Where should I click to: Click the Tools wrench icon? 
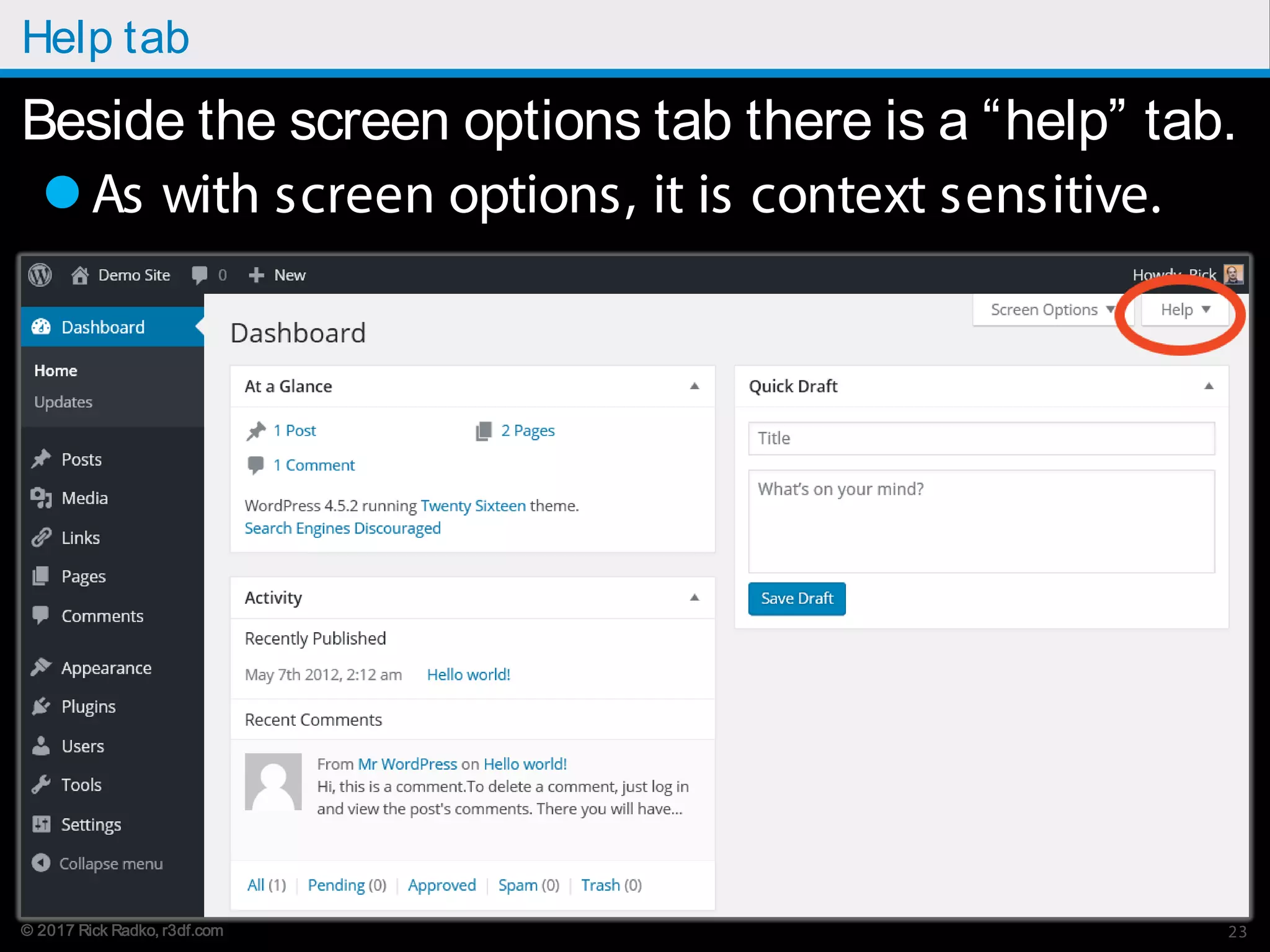click(x=42, y=785)
